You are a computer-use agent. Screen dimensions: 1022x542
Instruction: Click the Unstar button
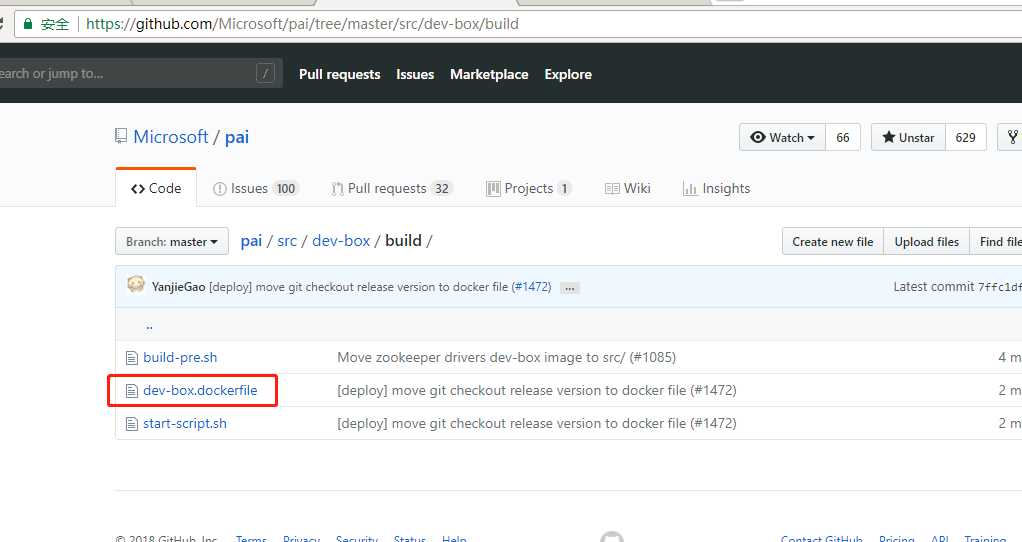point(908,137)
